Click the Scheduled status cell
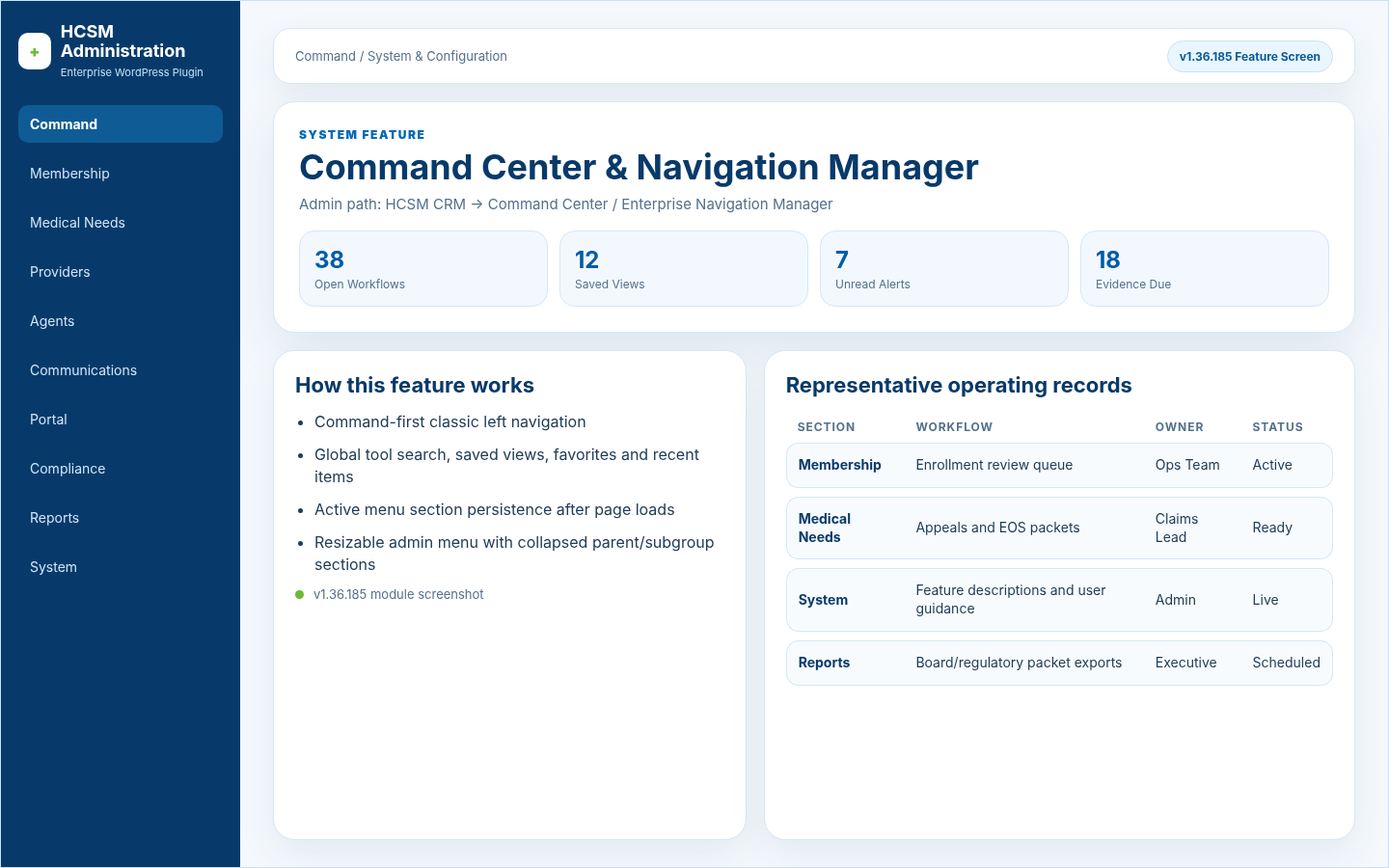Screen dimensions: 1389x868 (x=1287, y=663)
